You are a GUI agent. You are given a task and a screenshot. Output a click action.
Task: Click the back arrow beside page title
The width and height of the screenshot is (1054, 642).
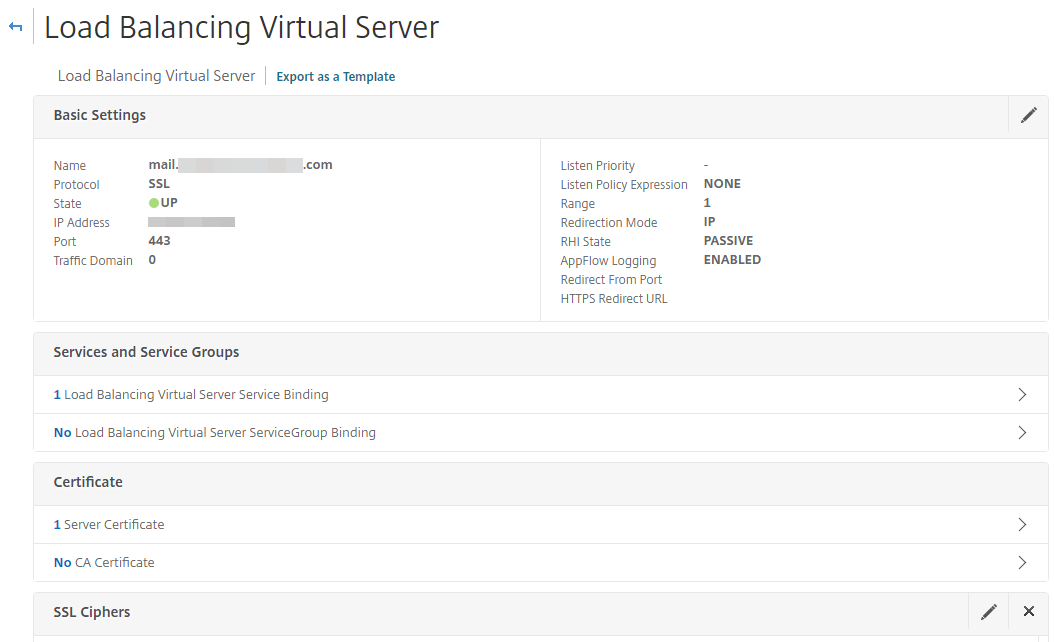(15, 27)
